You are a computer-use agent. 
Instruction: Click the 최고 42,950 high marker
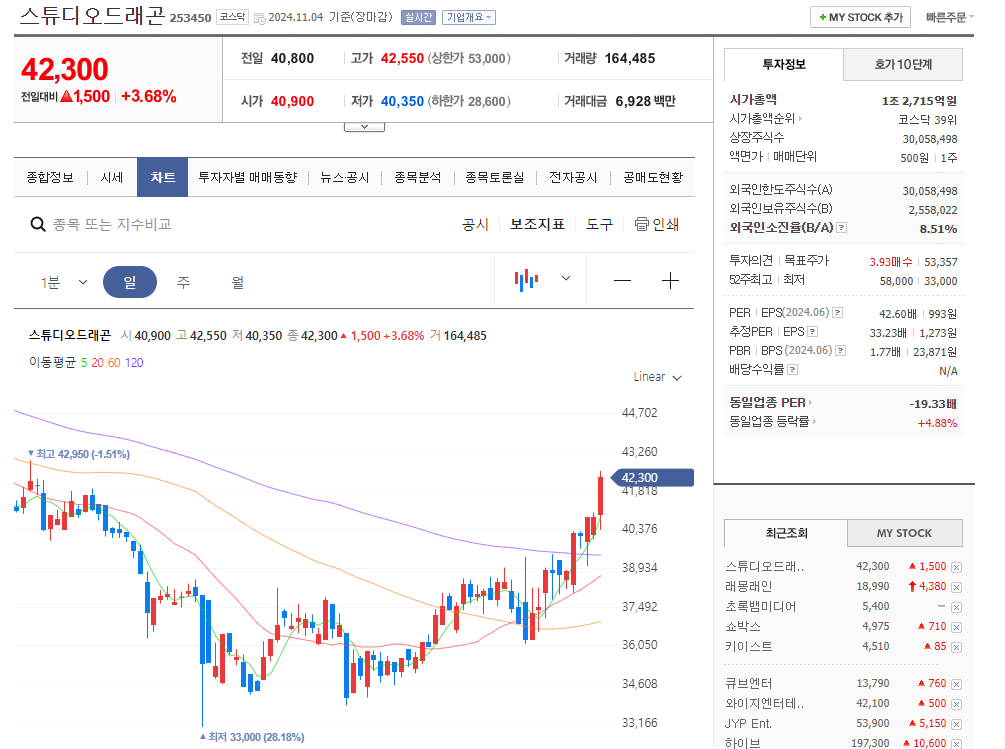click(79, 454)
